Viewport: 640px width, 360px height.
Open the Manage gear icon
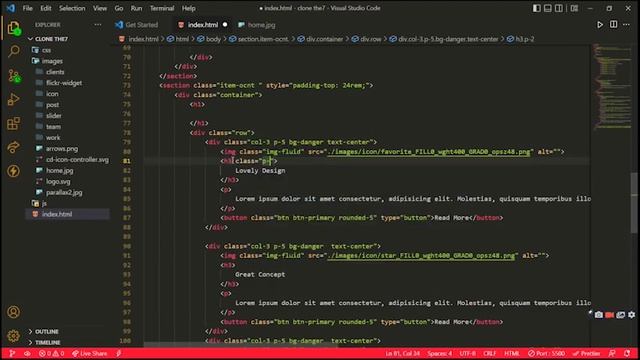pos(13,336)
